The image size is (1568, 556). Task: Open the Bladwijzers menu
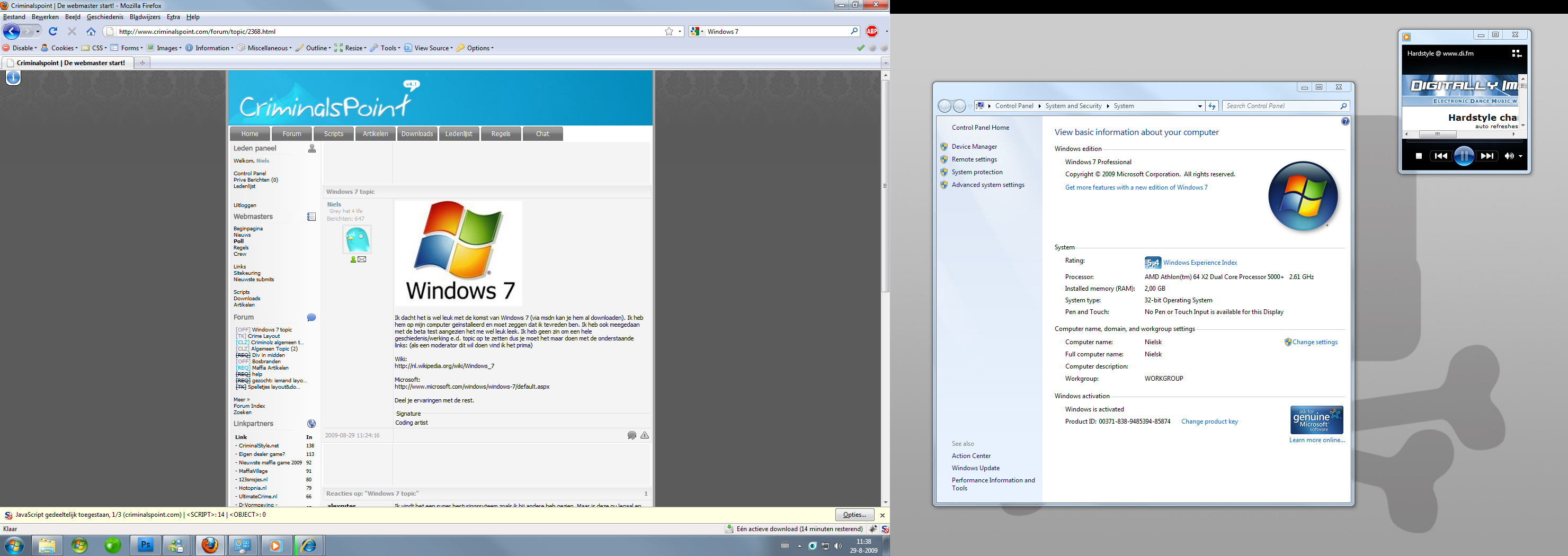click(145, 17)
